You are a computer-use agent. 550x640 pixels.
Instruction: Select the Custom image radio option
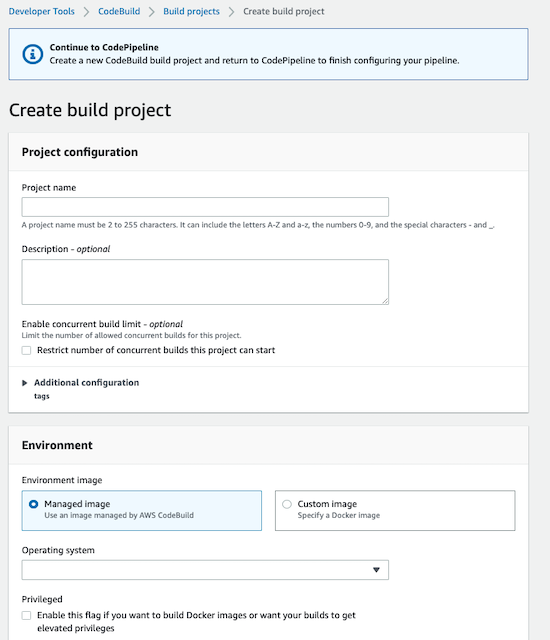[287, 504]
